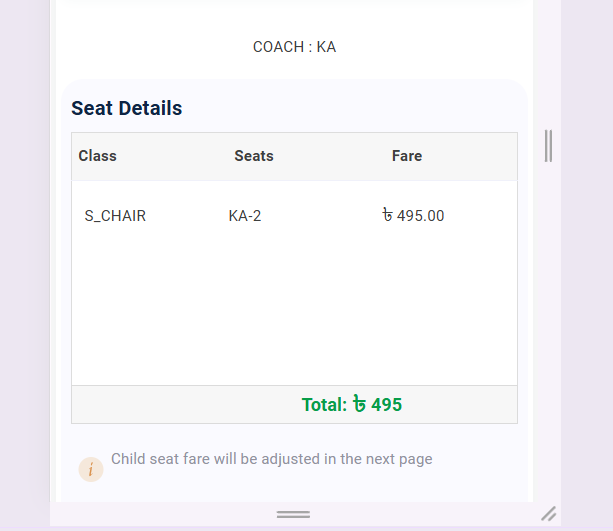Click the S_CHAIR class cell

[x=115, y=216]
